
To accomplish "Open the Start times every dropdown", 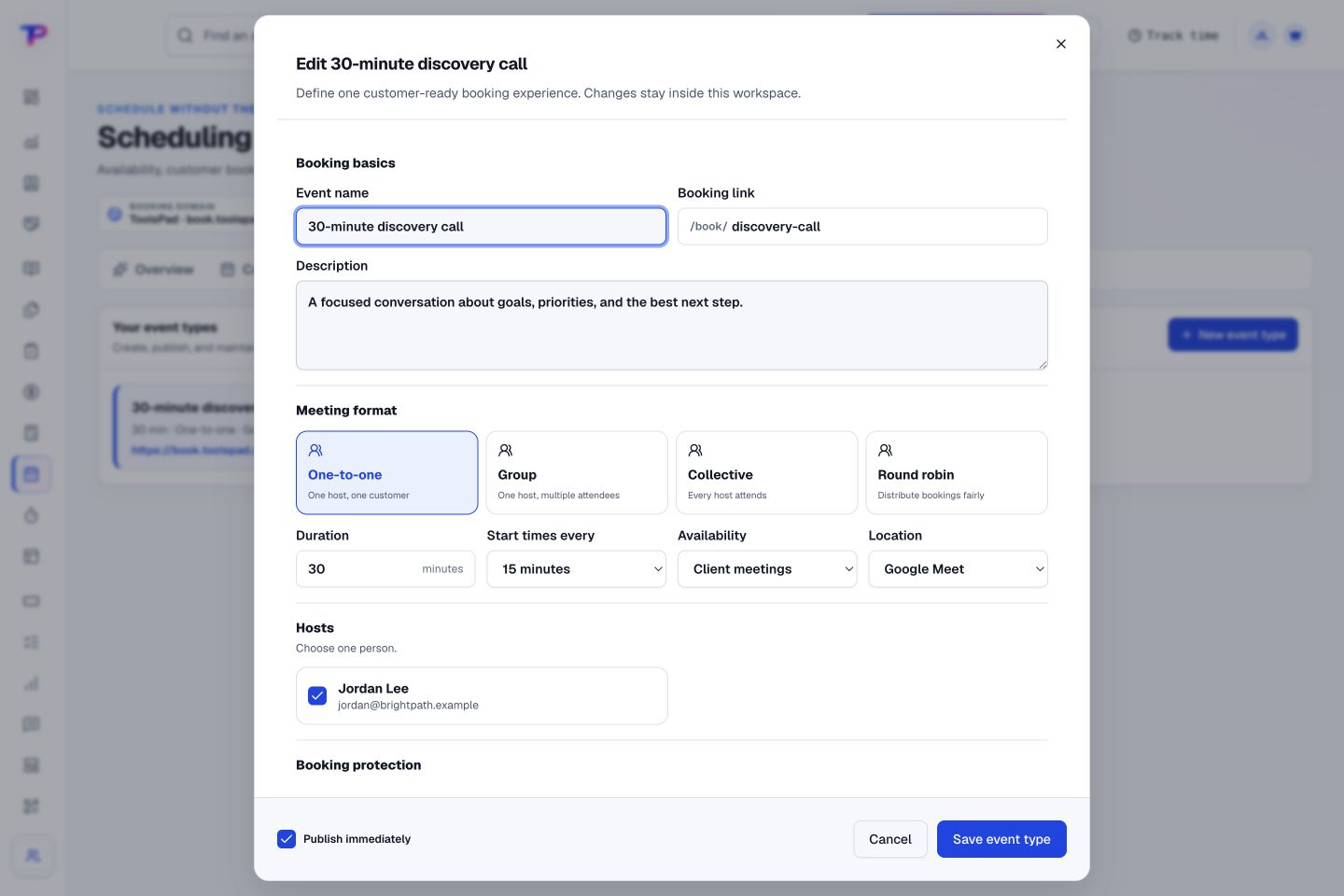I will 576,569.
